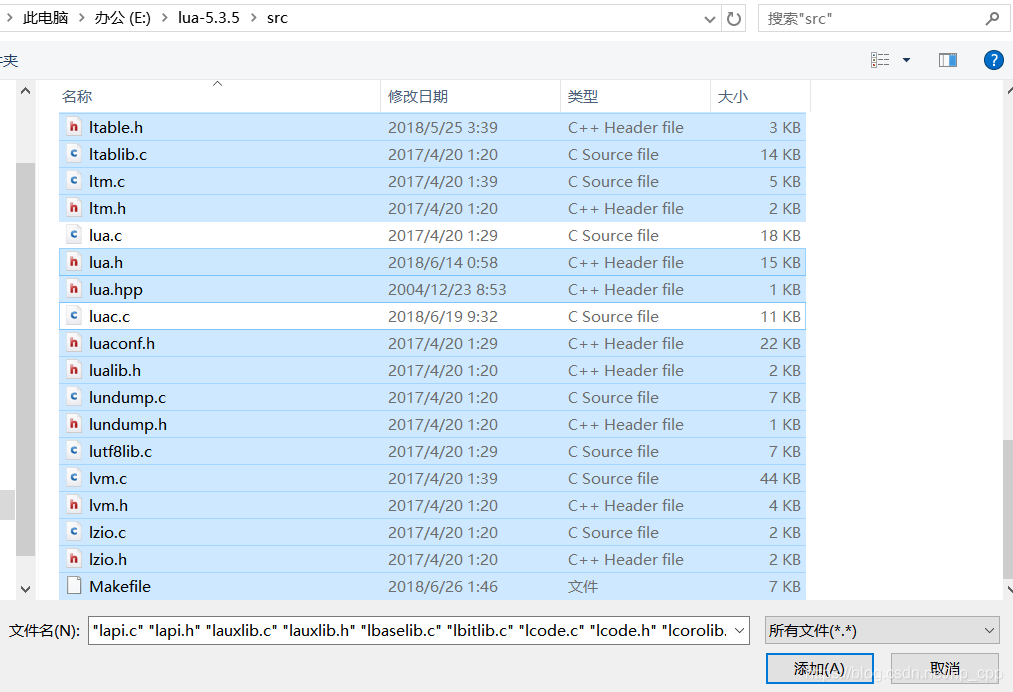
Task: Select the file name luaconf.h
Action: pyautogui.click(x=121, y=344)
